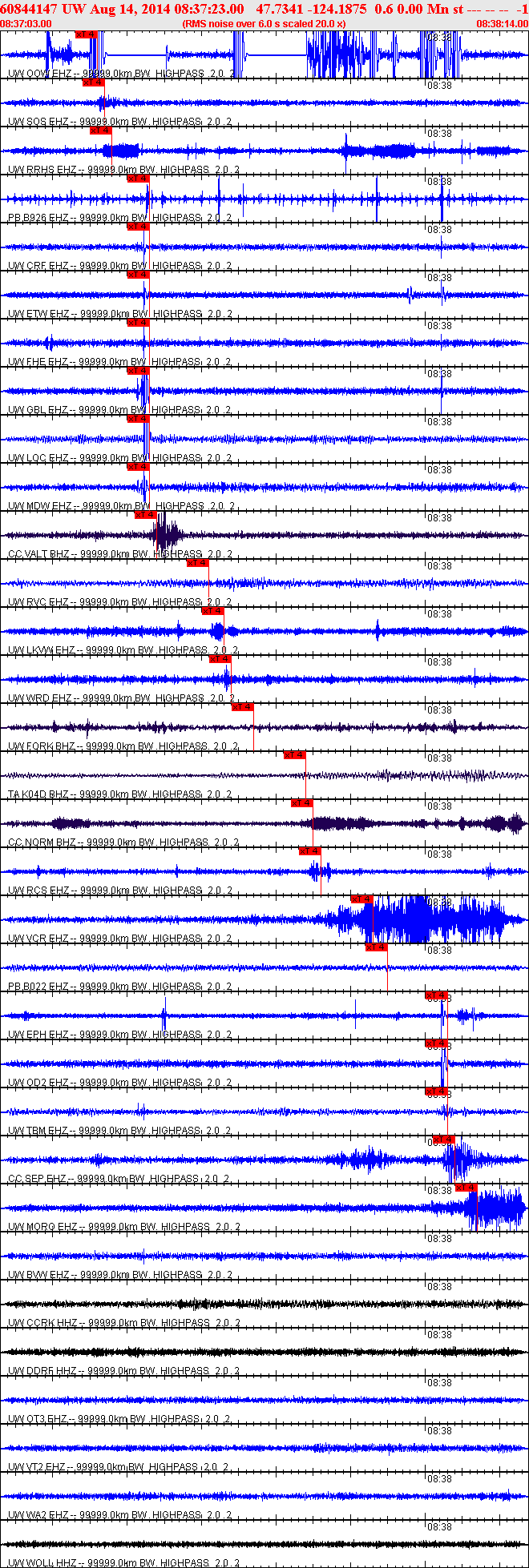This screenshot has height=1568, width=529.
Task: Click the red pick flag on UW SOS trace
Action: 94,82
